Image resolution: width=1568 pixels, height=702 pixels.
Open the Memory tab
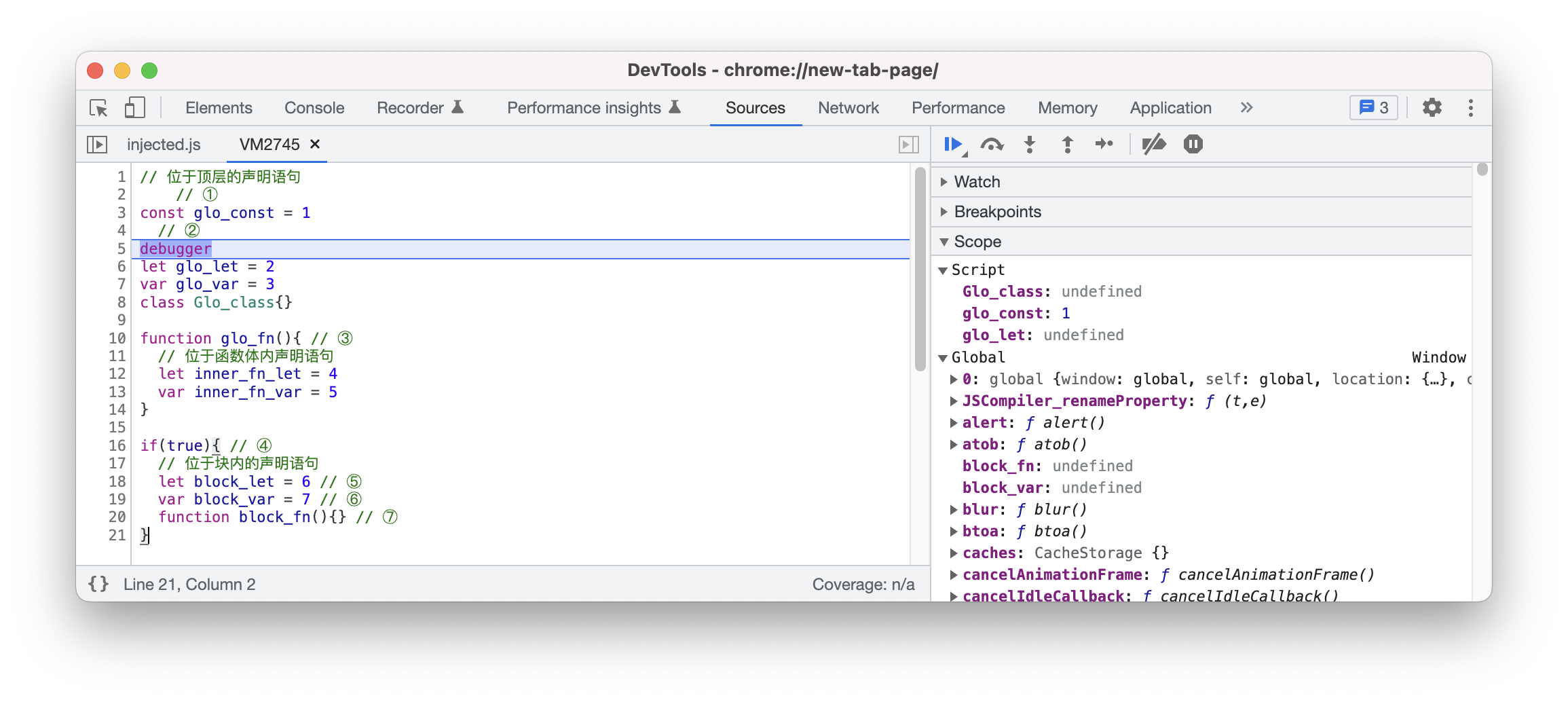point(1067,108)
